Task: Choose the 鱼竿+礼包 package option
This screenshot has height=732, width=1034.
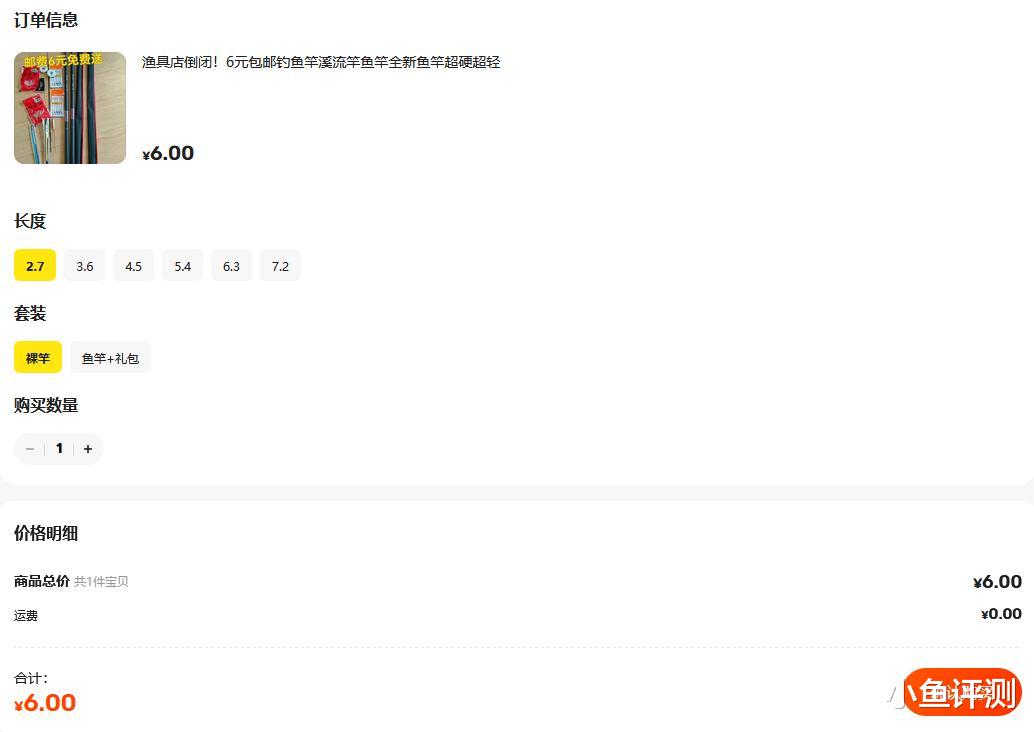Action: click(110, 357)
